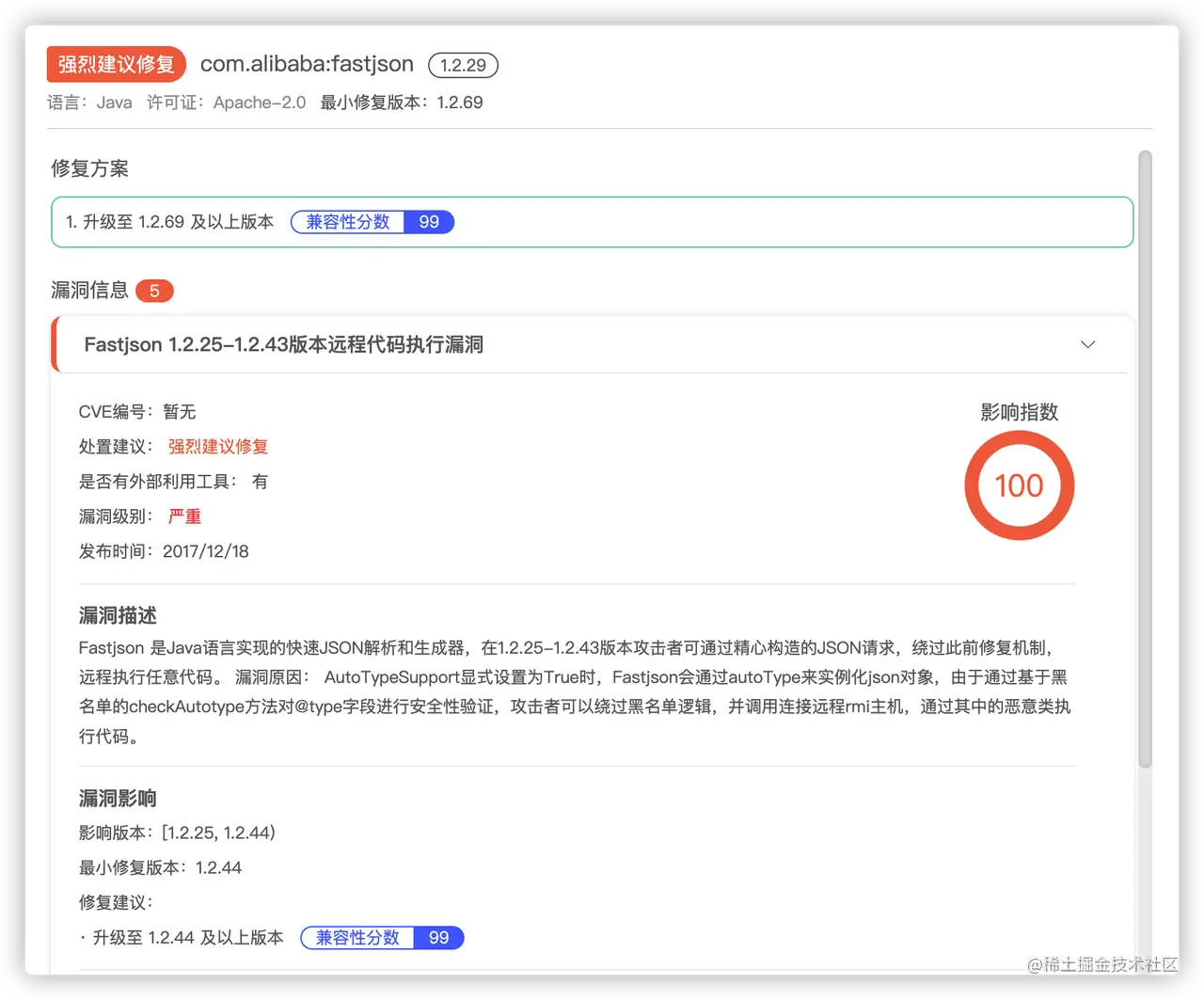The image size is (1204, 1000).
Task: Select the 1.2.29 version tag
Action: pos(463,65)
